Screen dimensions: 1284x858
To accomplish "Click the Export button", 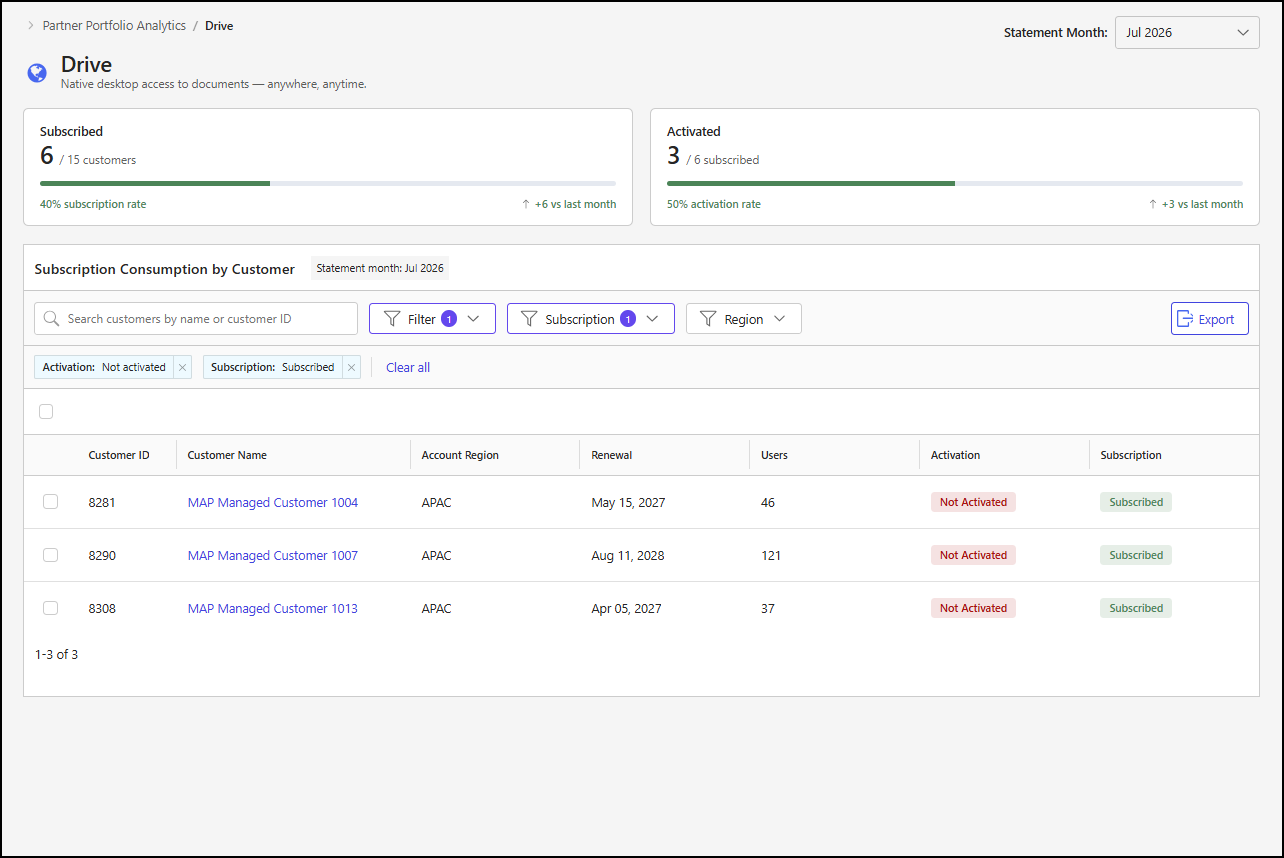I will 1210,319.
